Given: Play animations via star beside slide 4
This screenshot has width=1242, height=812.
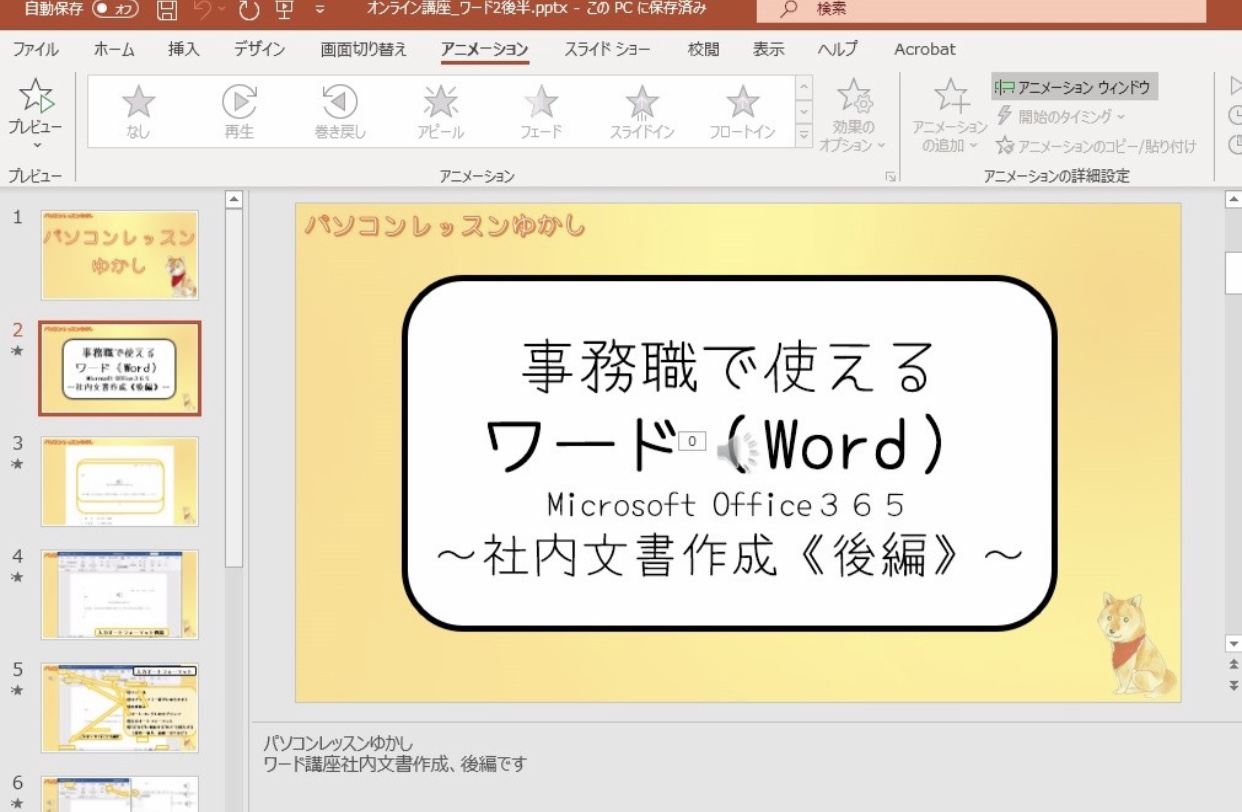Looking at the screenshot, I should point(17,577).
